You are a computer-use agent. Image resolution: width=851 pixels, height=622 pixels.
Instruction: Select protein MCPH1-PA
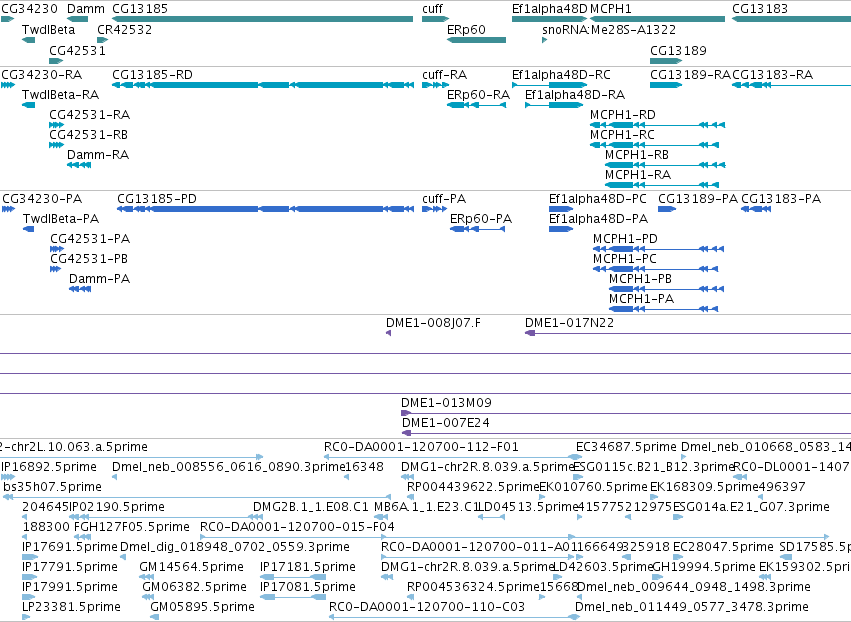(642, 299)
